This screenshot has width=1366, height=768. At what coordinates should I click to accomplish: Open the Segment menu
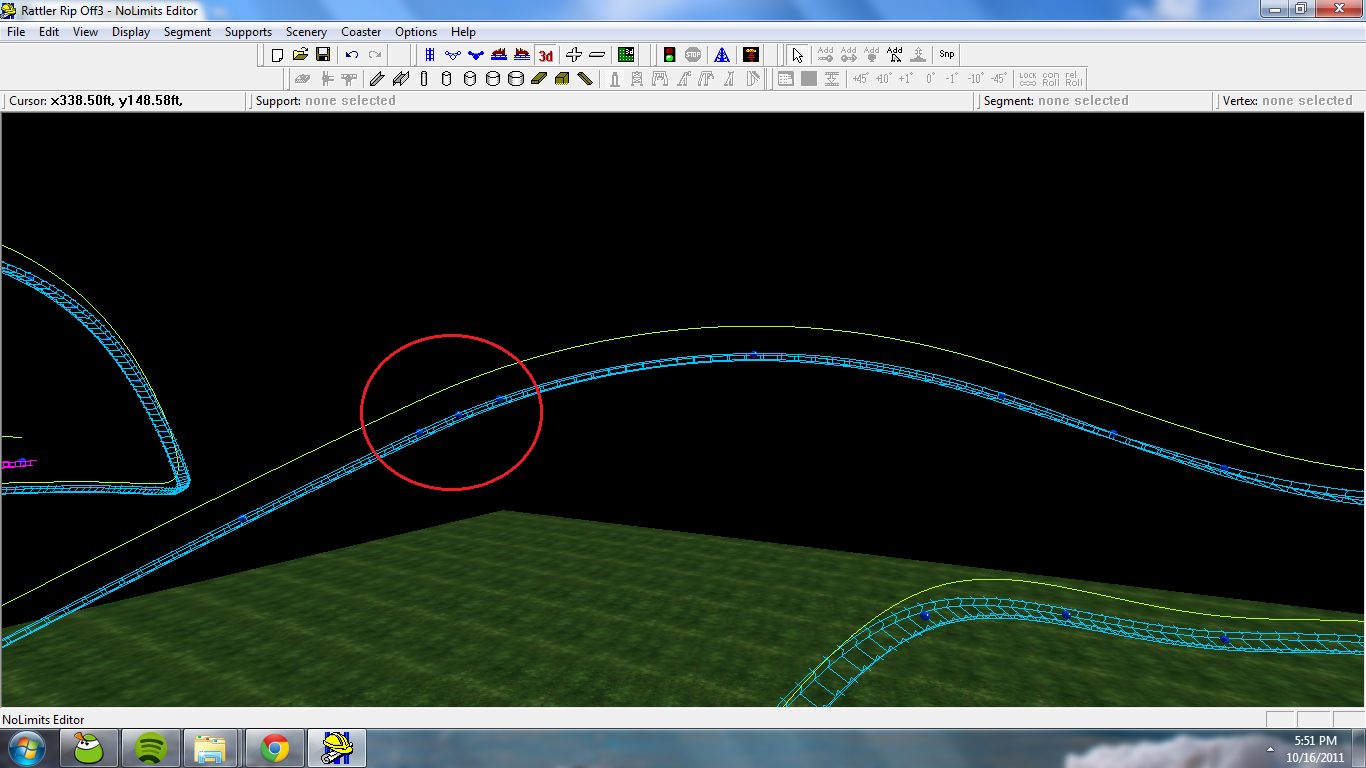[x=188, y=32]
